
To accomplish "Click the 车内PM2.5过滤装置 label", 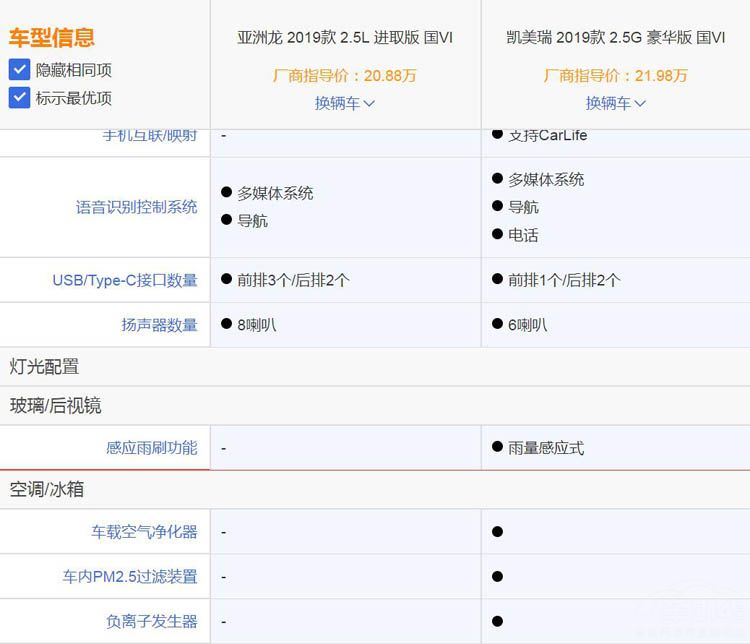I will (x=129, y=577).
